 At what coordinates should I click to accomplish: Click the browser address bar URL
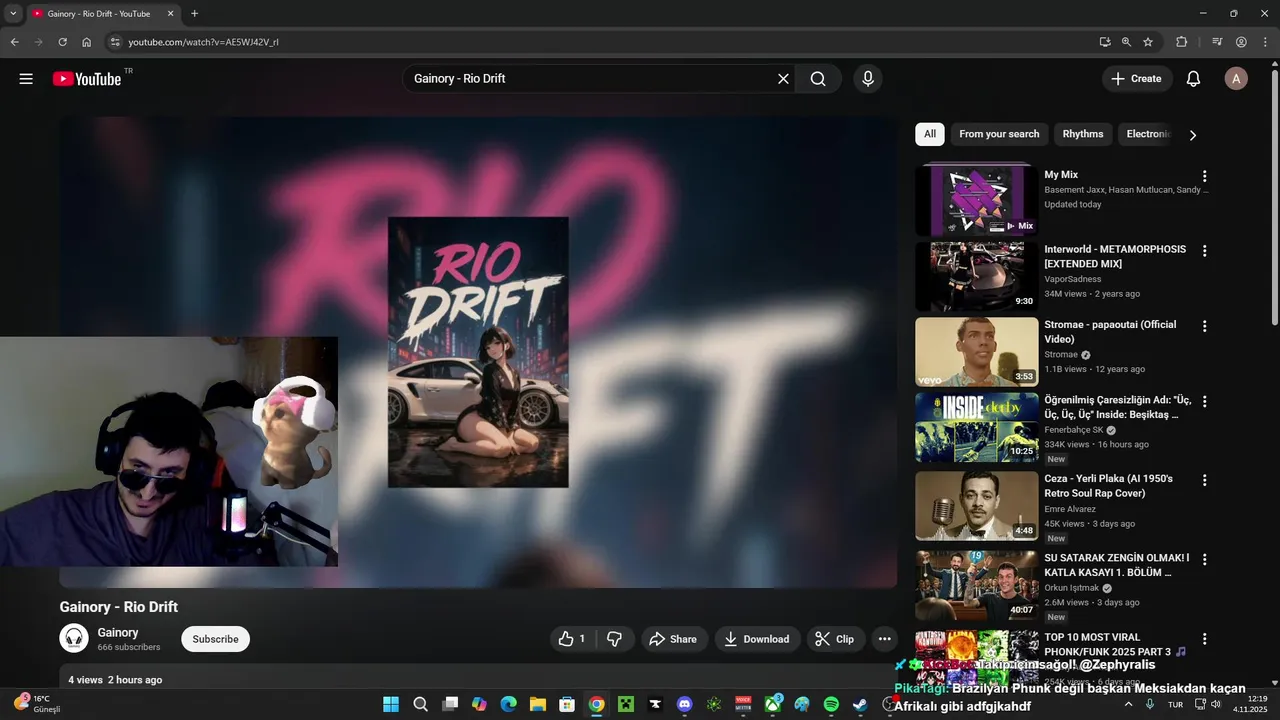coord(203,42)
